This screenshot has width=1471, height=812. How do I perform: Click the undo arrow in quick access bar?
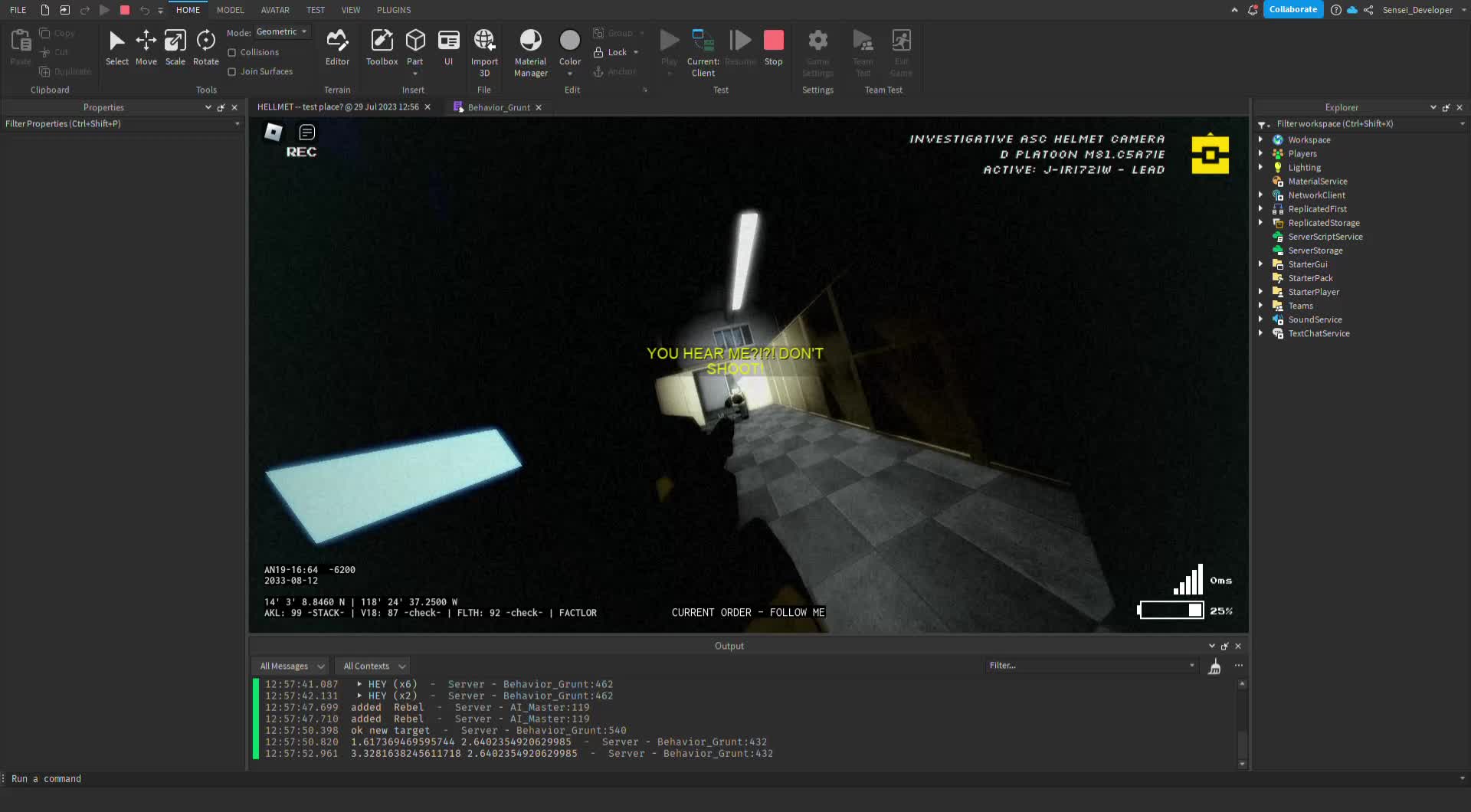[x=144, y=10]
